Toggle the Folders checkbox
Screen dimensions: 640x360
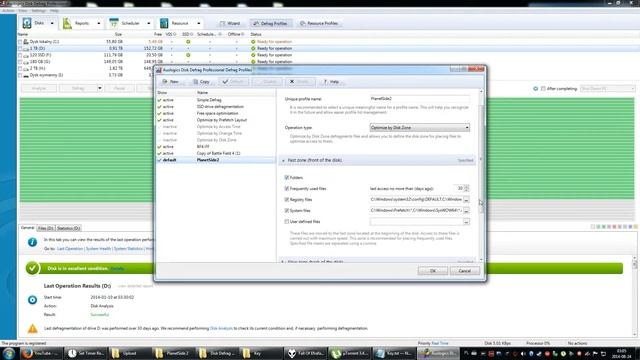pos(287,178)
